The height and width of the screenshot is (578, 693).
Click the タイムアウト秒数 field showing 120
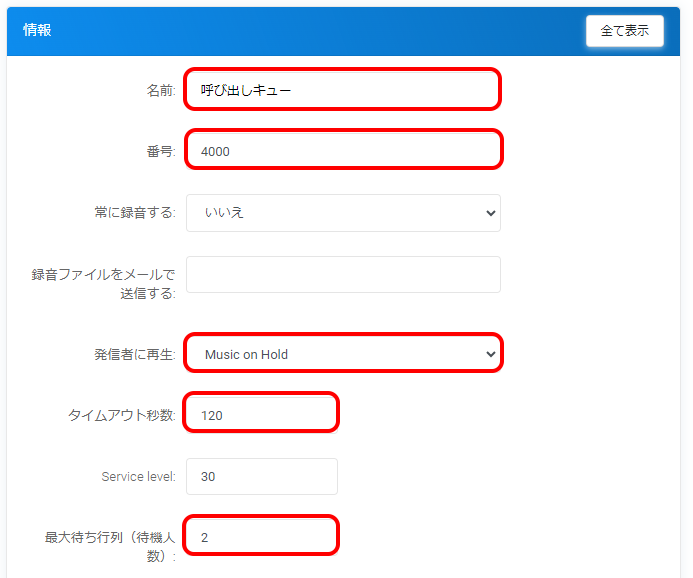coord(261,414)
